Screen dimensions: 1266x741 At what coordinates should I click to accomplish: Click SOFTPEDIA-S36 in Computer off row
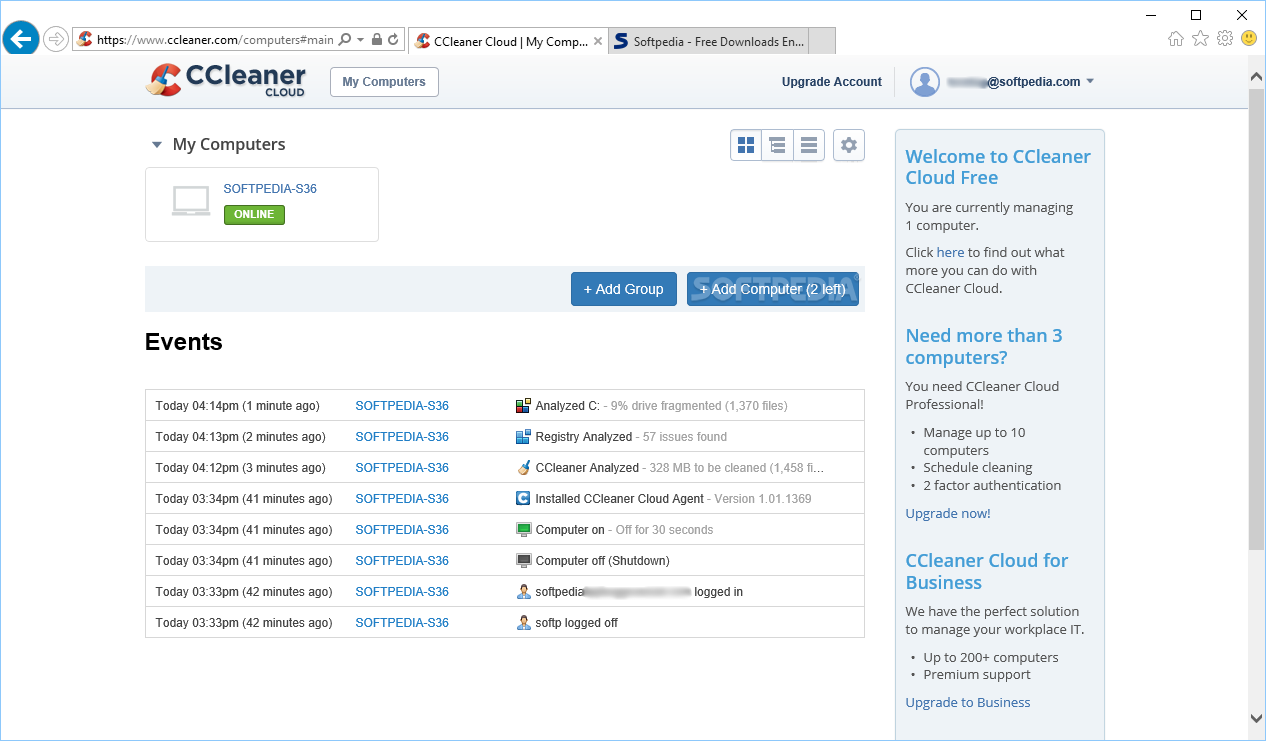(402, 561)
